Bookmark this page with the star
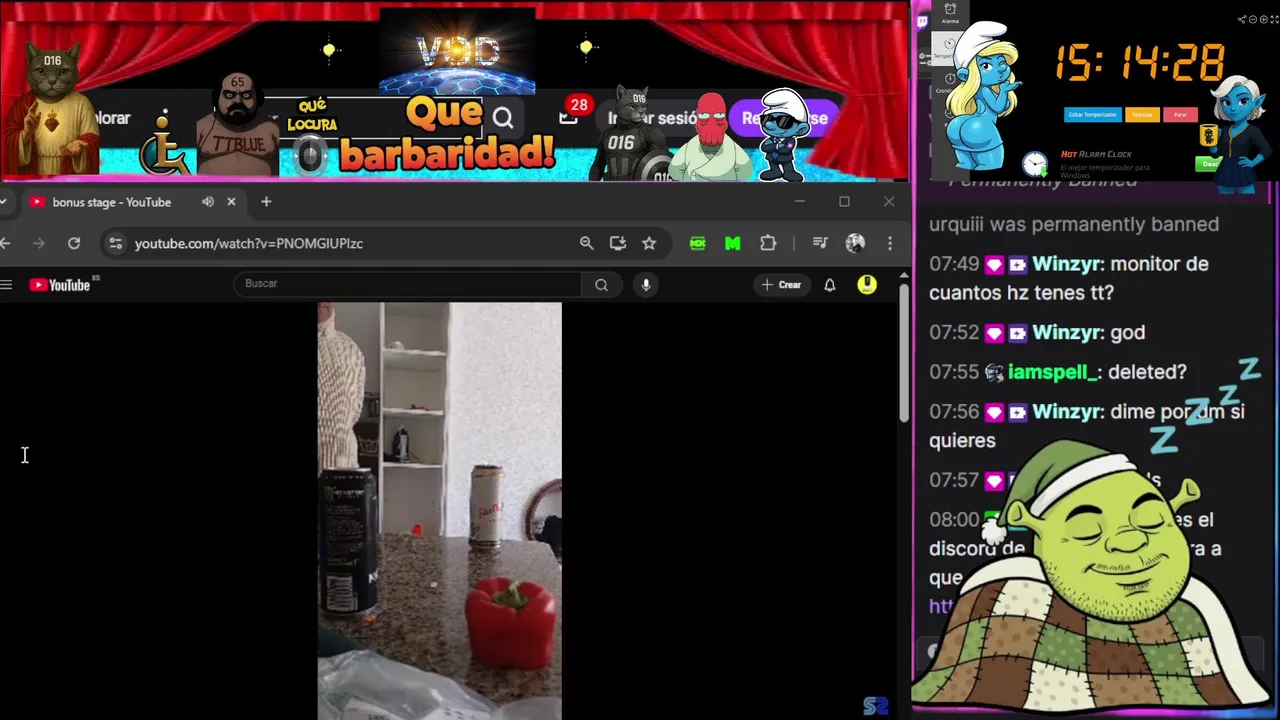 (x=649, y=243)
